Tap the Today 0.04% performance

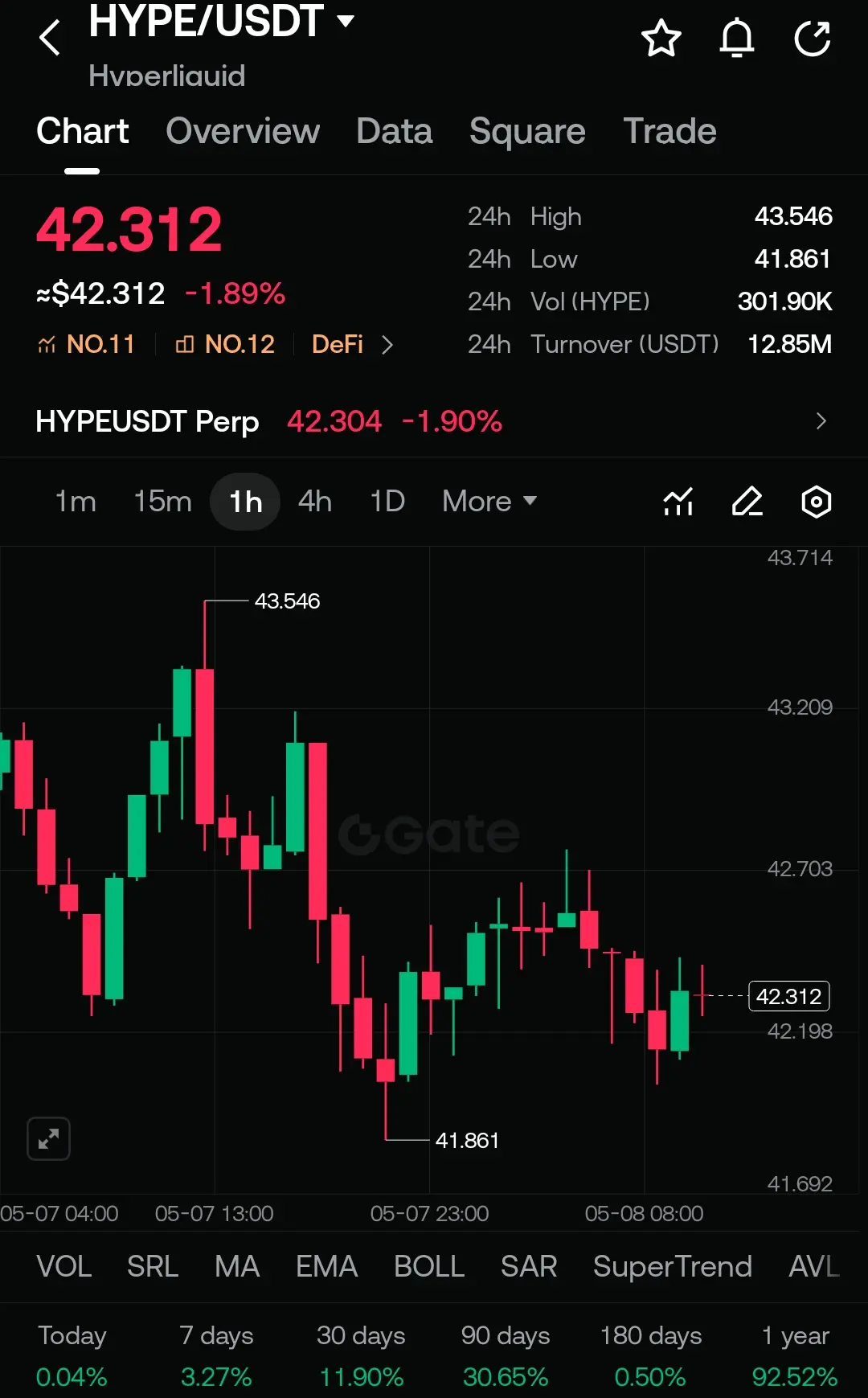[x=72, y=1356]
